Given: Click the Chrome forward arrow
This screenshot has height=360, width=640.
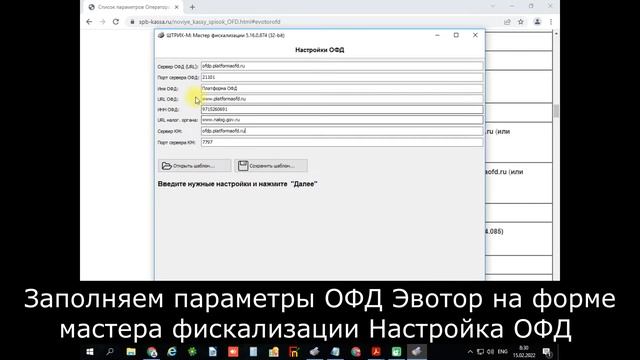Looking at the screenshot, I should coord(102,22).
